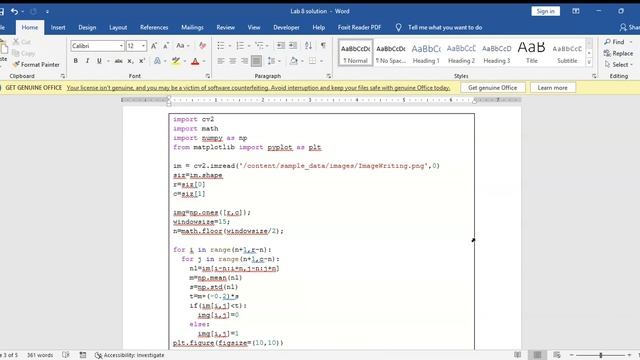
Task: Open the Calibri font name dropdown
Action: click(121, 46)
